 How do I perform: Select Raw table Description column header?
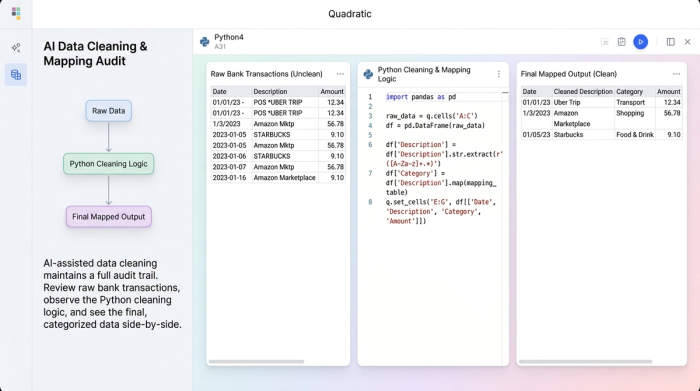[x=285, y=92]
